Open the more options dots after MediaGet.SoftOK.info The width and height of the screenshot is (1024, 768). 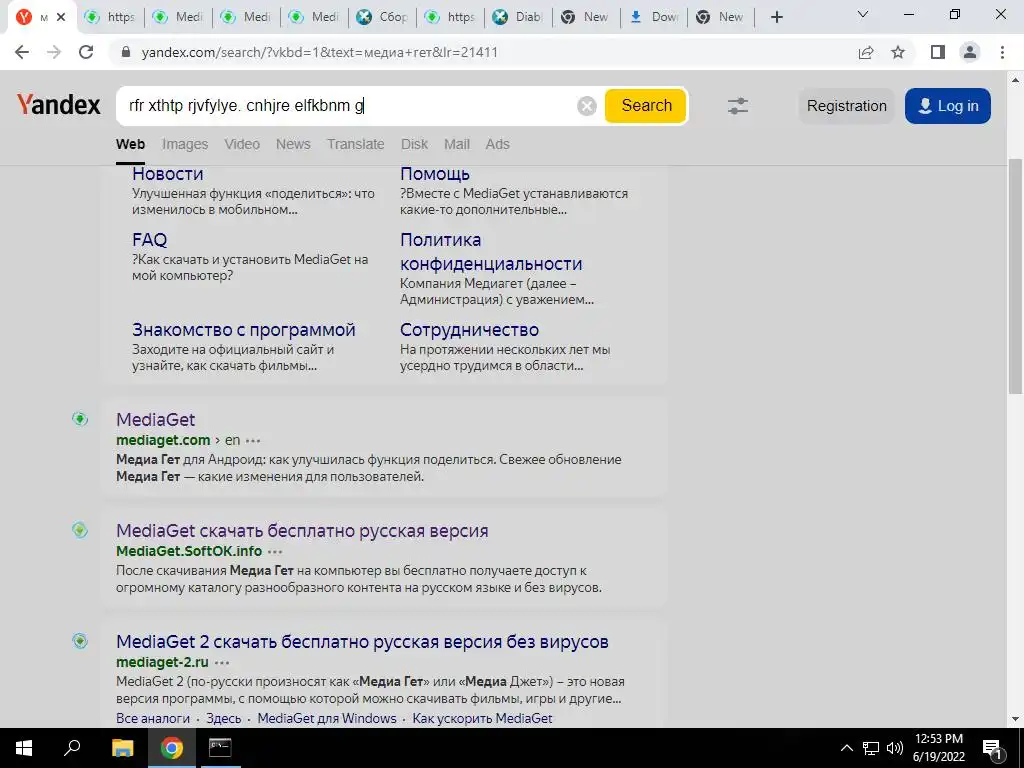coord(276,552)
